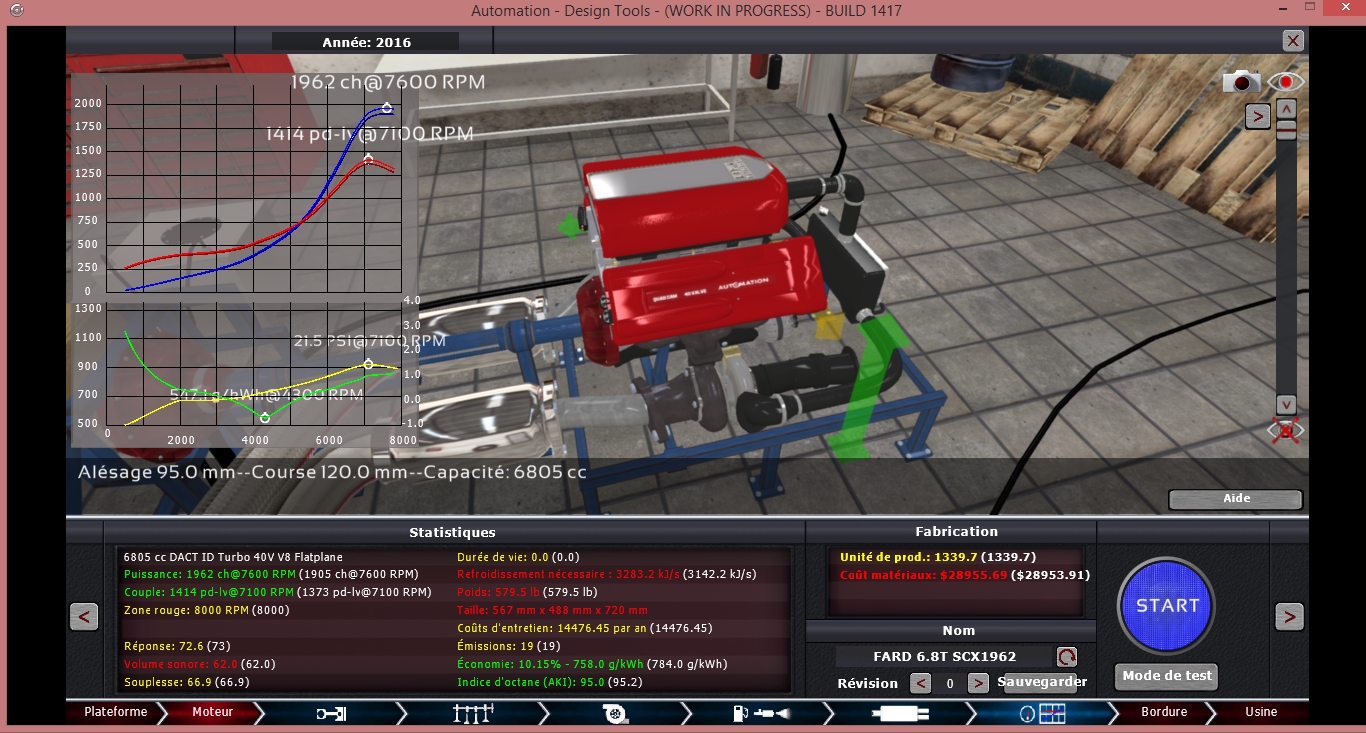Click the power peak marker on graph
Viewport: 1366px width, 733px height.
tap(387, 108)
